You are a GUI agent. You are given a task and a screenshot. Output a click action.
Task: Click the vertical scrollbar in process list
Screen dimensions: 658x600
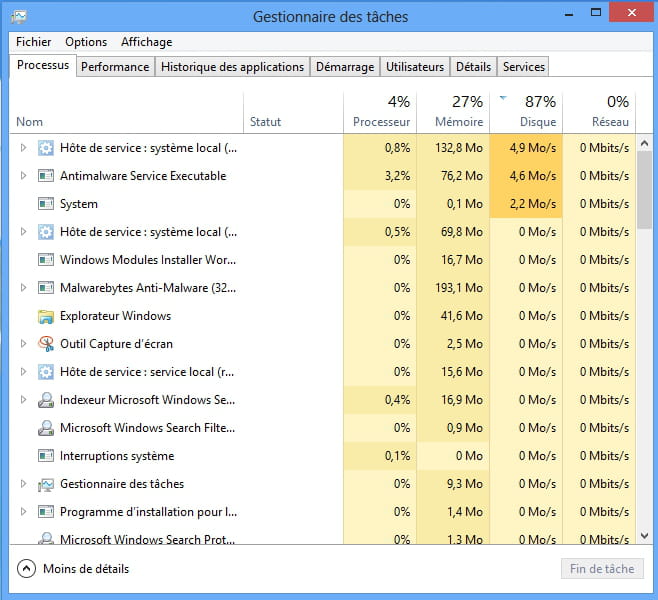pos(644,190)
